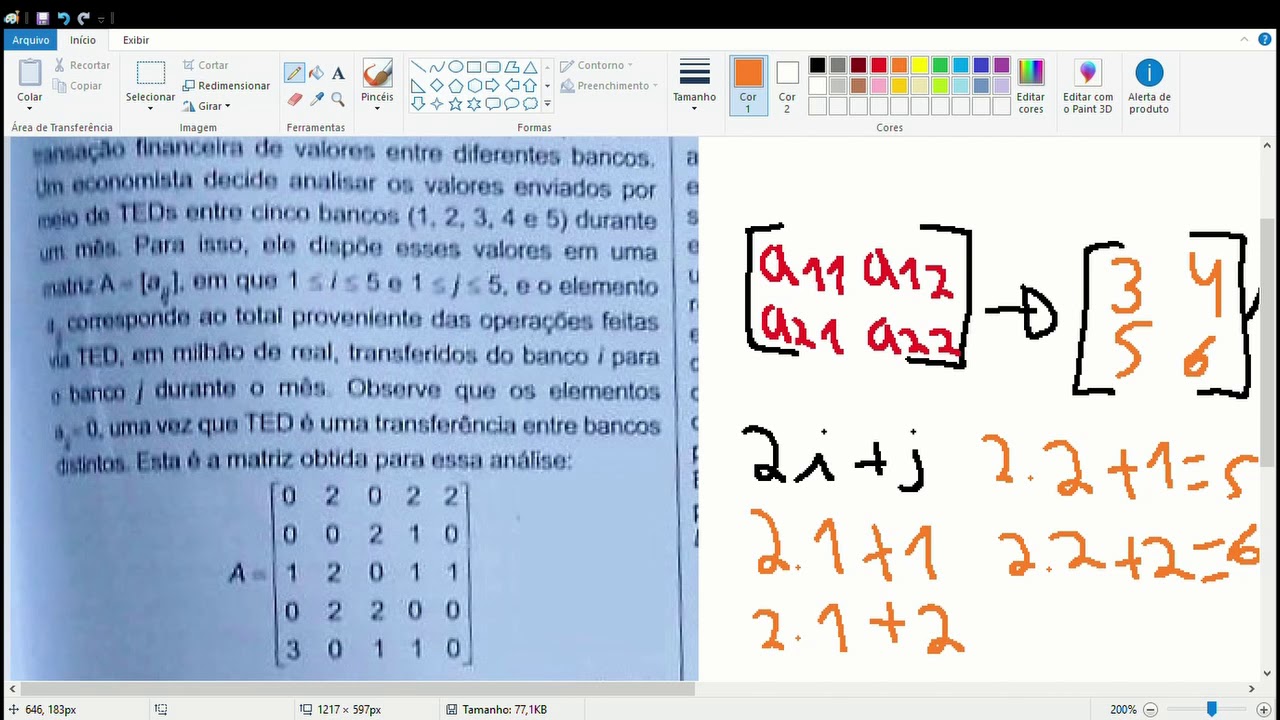
Task: Switch to the Início tab
Action: tap(83, 40)
